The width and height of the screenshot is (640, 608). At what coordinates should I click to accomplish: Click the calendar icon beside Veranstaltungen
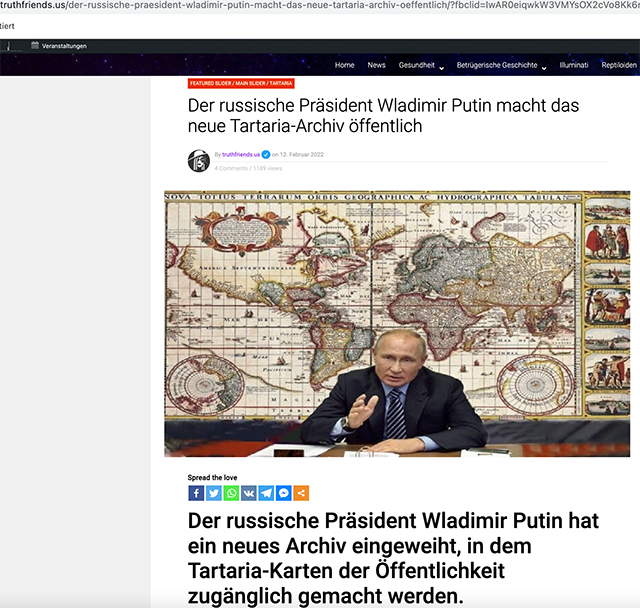35,45
